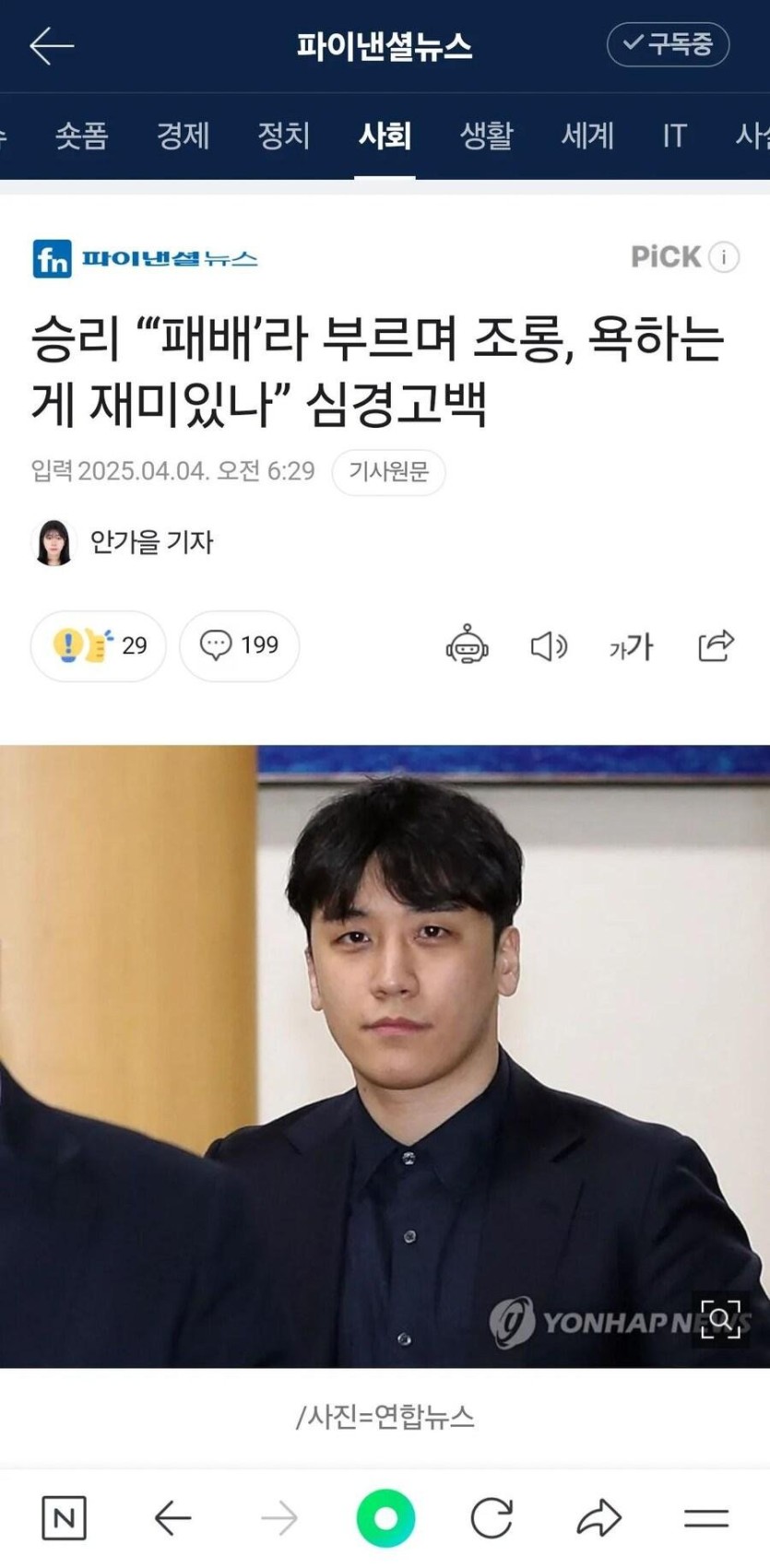
Task: Open the PICK info icon
Action: pos(725,257)
